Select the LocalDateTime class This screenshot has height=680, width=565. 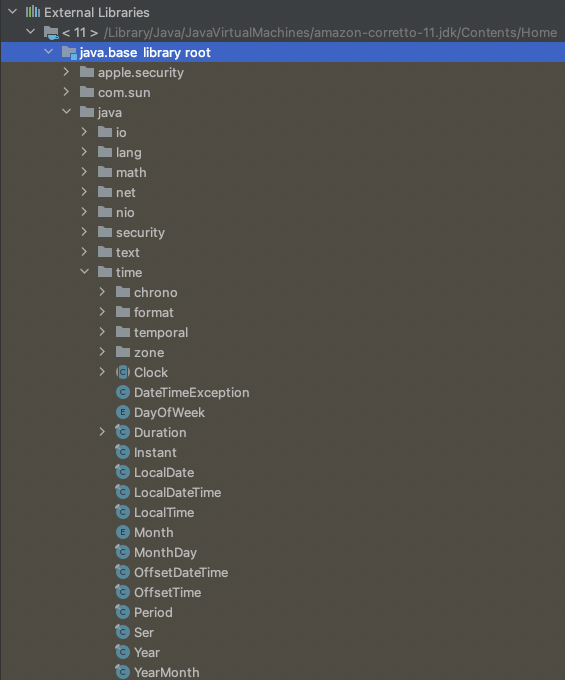(x=177, y=492)
